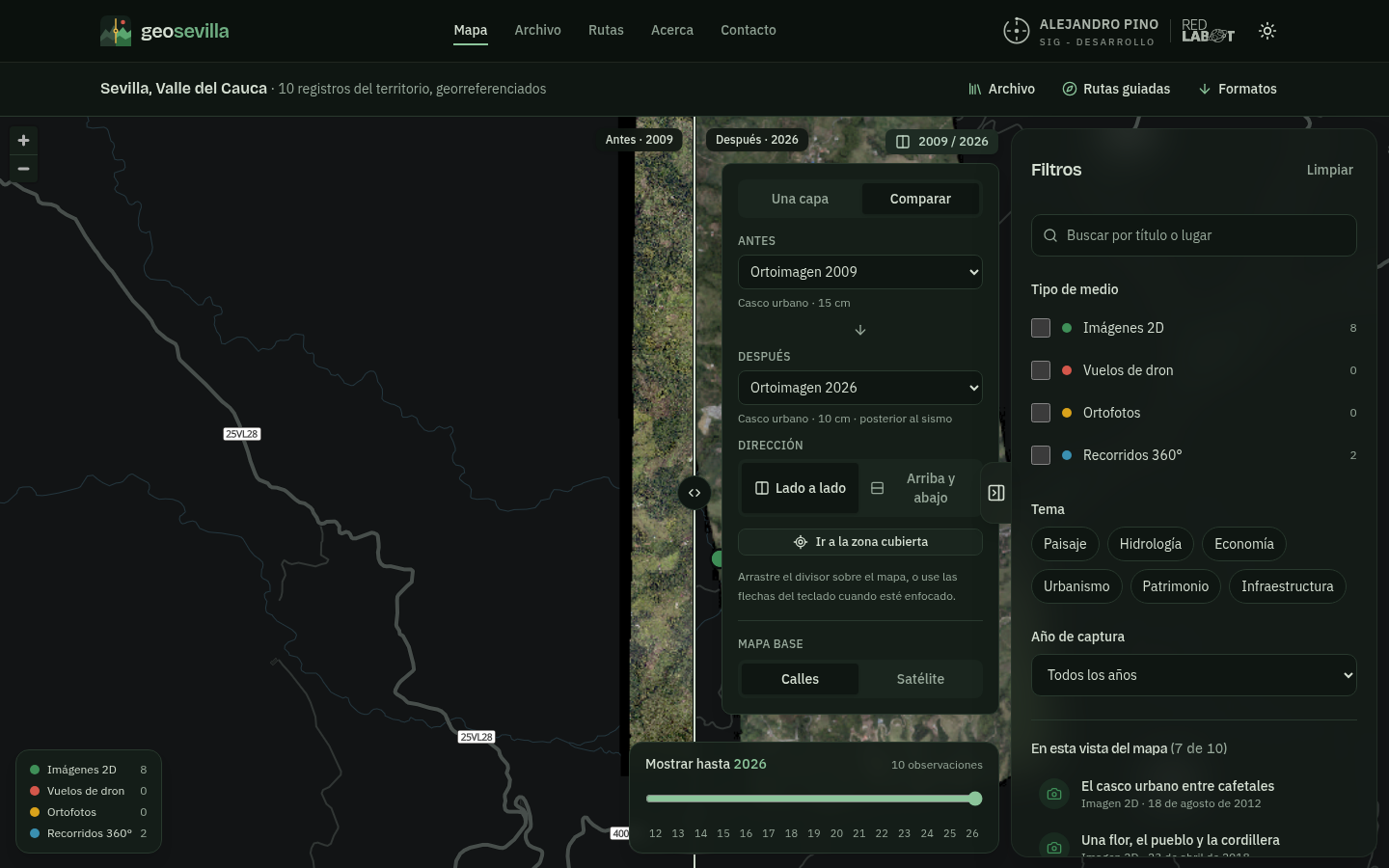Click camera icon for El casco urbano
The height and width of the screenshot is (868, 1389).
[1054, 794]
